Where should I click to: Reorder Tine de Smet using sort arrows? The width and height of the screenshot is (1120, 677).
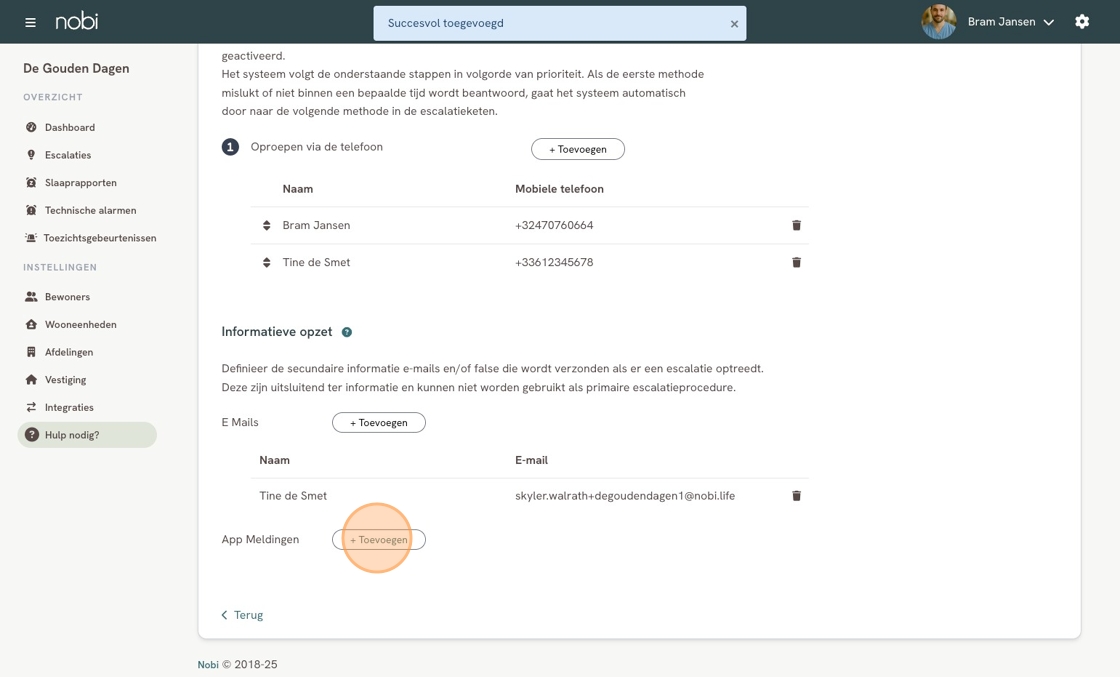click(x=267, y=263)
